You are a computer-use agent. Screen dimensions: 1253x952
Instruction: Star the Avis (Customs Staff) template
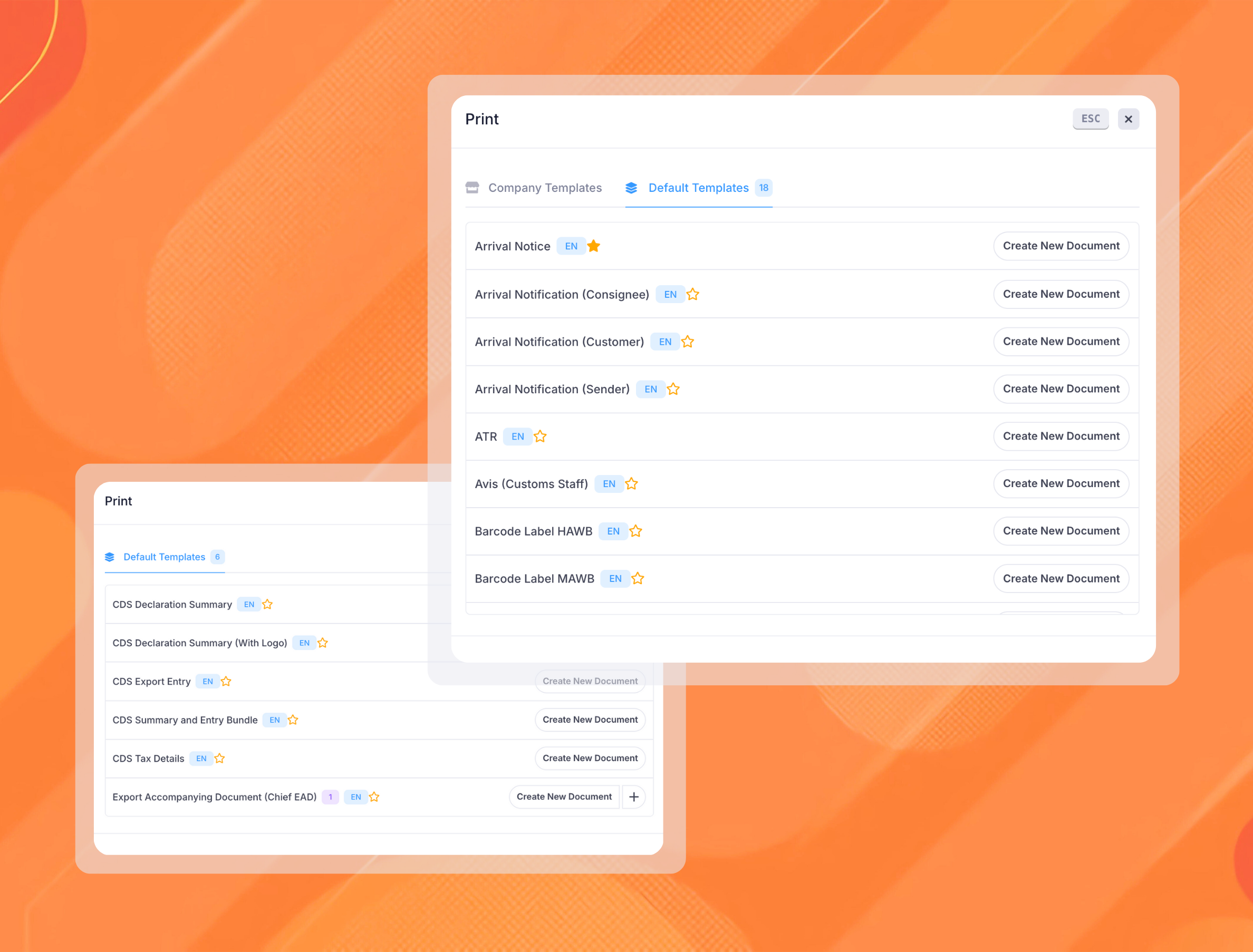coord(632,484)
